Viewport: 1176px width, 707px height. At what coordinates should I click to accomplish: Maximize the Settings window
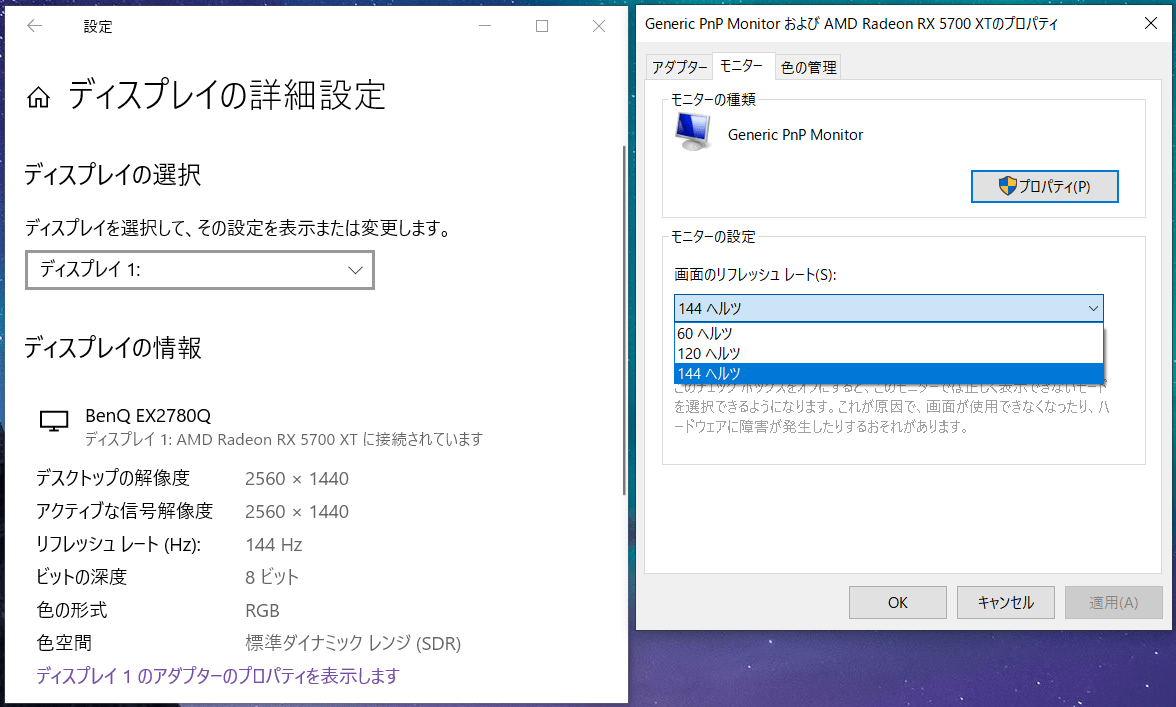point(542,26)
